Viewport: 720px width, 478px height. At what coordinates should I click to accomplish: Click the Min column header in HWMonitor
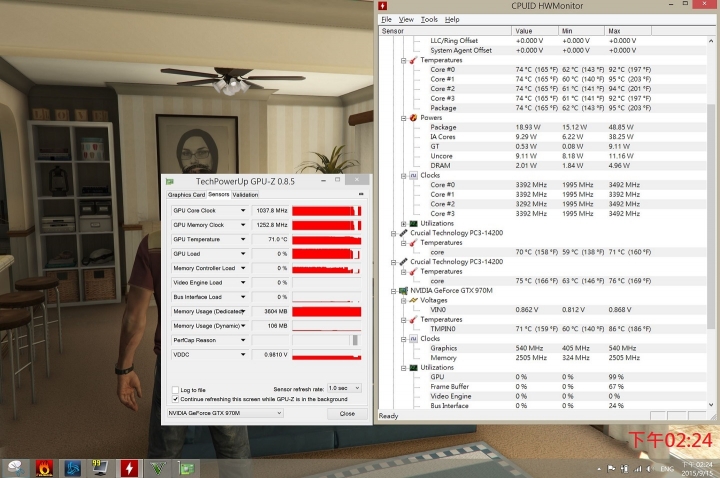coord(581,31)
